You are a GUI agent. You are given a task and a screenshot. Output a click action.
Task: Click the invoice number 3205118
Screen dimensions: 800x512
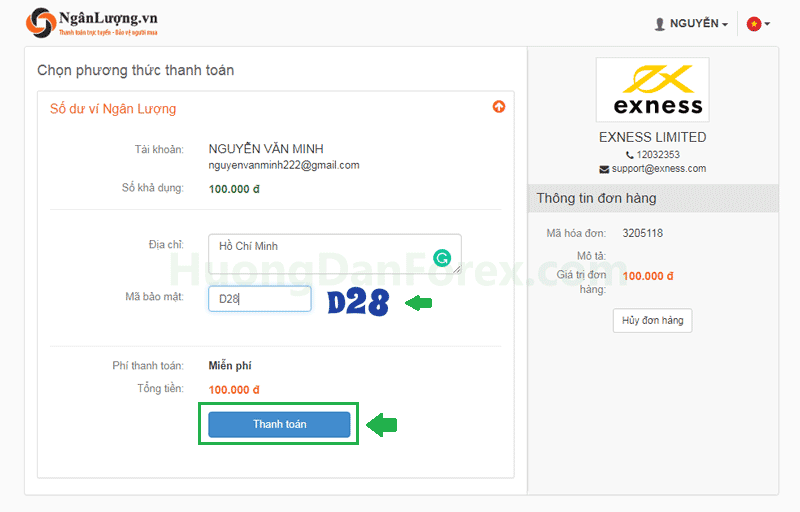(642, 233)
